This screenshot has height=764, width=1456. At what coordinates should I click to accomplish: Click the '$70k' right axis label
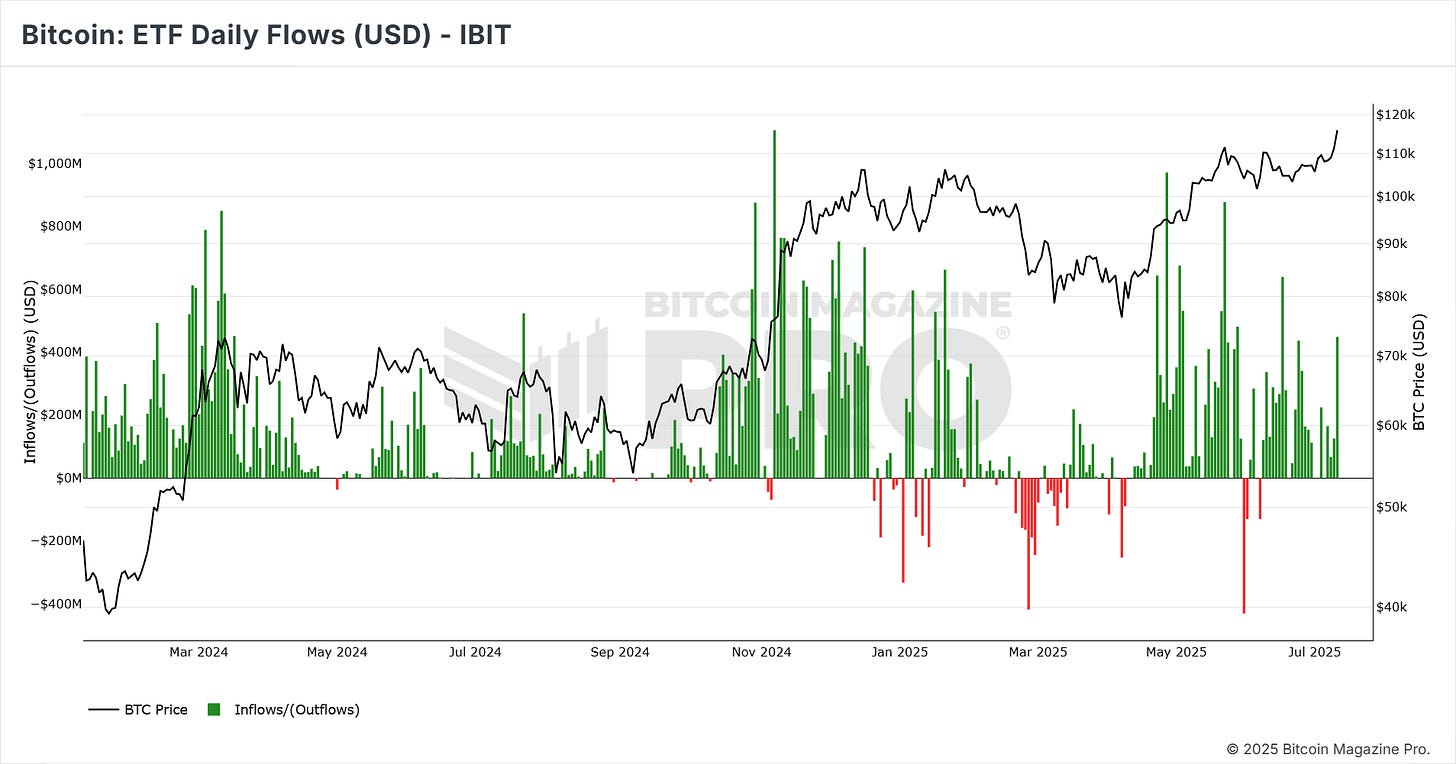click(x=1392, y=356)
